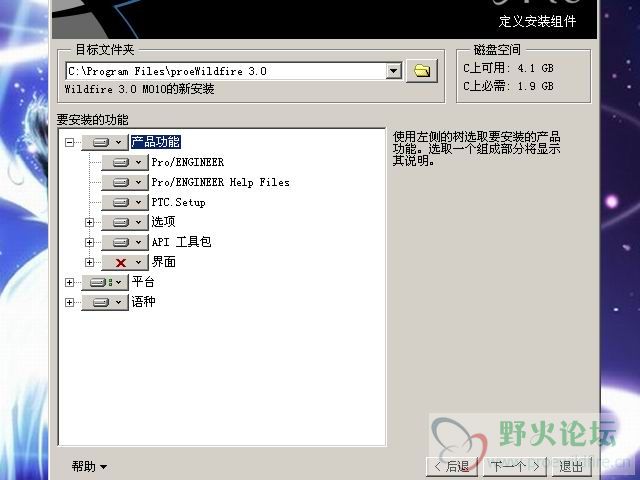This screenshot has width=640, height=480.
Task: Select the API 工具包 tree item
Action: tap(181, 242)
